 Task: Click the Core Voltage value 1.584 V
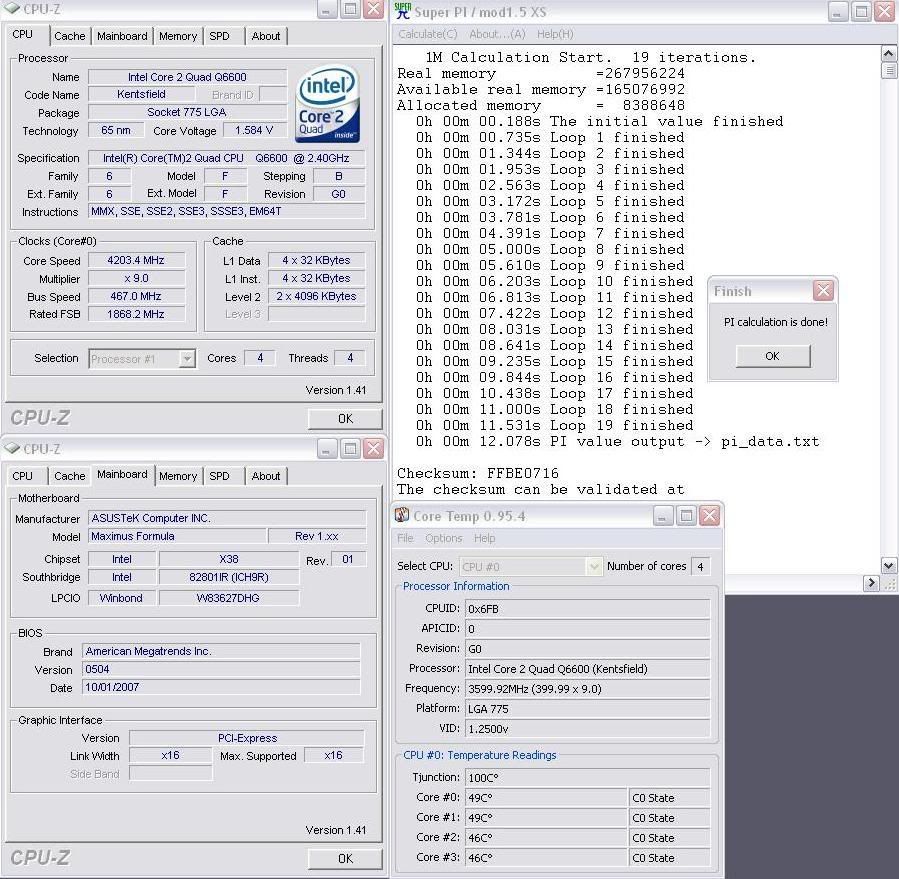tap(254, 130)
